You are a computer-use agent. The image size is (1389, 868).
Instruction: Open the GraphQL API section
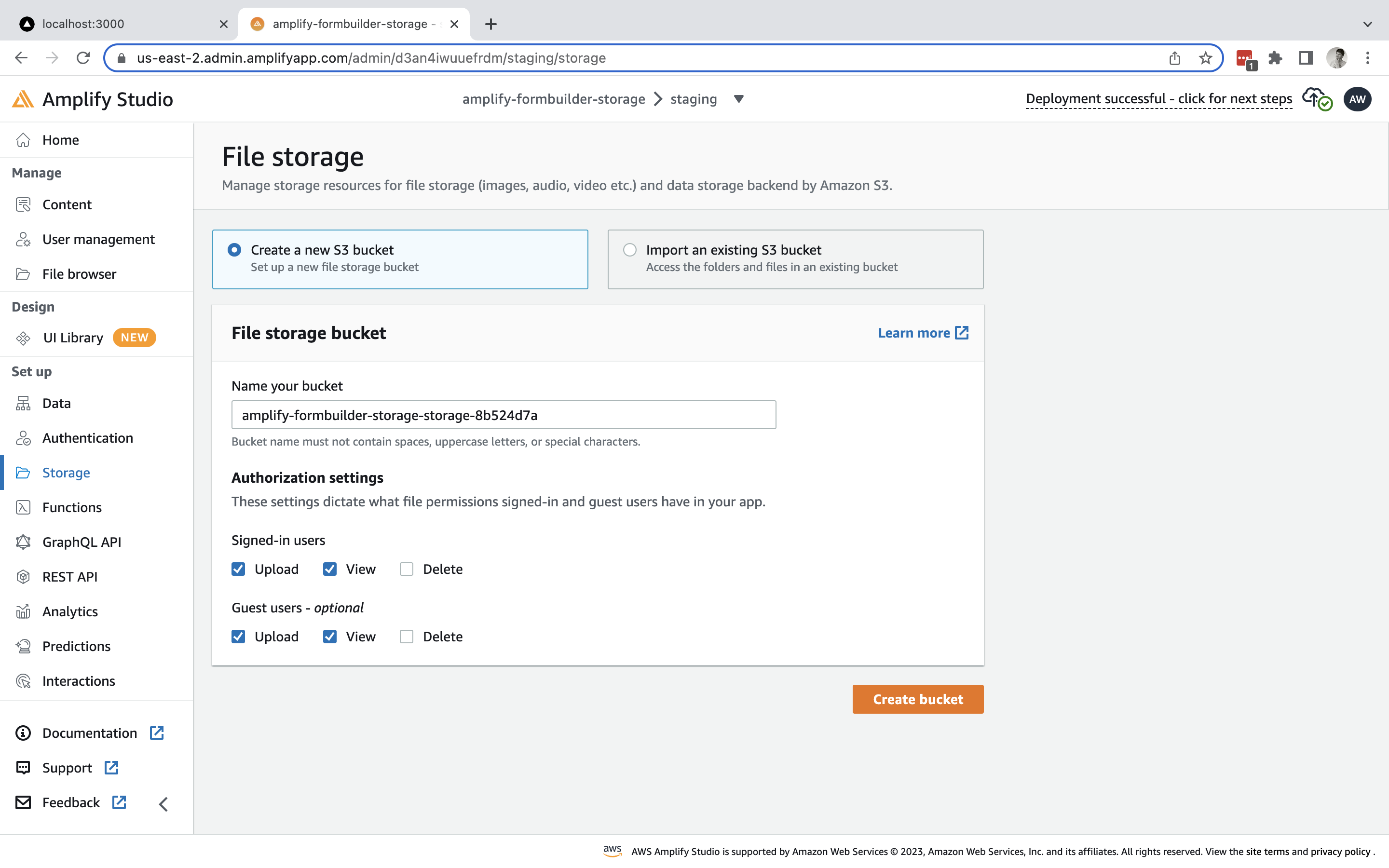[x=82, y=542]
